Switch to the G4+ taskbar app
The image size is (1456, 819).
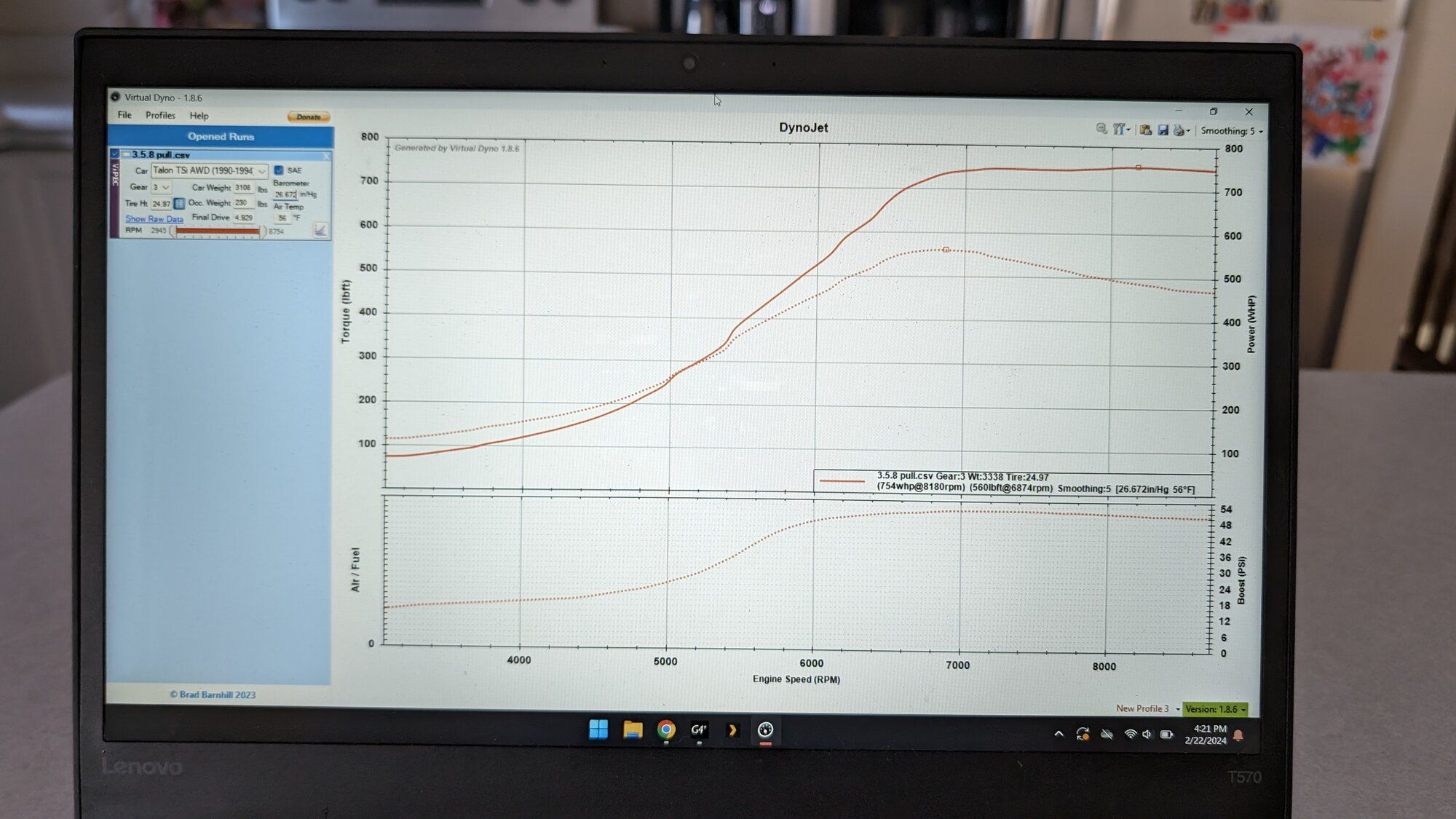[x=699, y=729]
